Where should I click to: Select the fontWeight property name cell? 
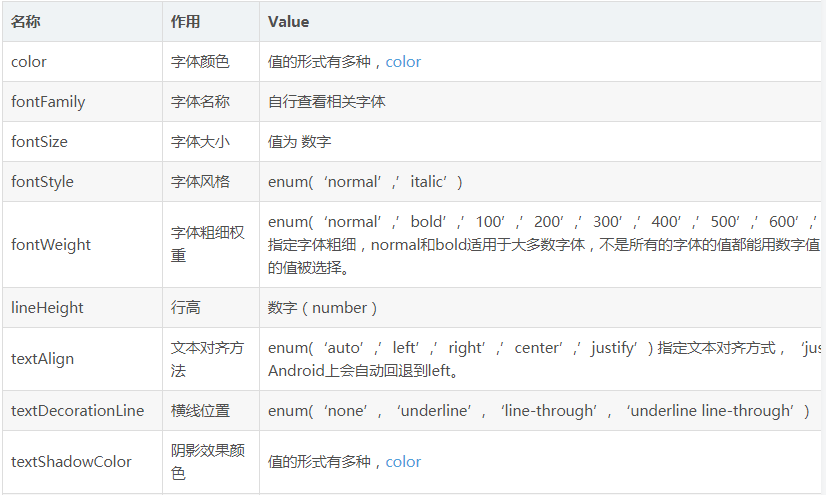coord(82,245)
